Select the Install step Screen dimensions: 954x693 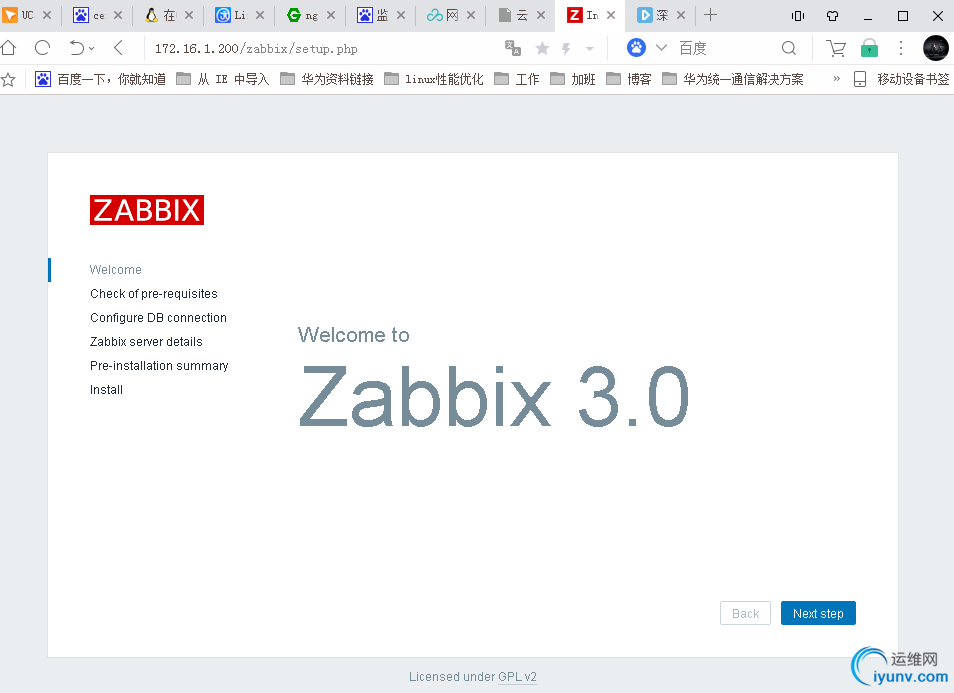tap(106, 390)
